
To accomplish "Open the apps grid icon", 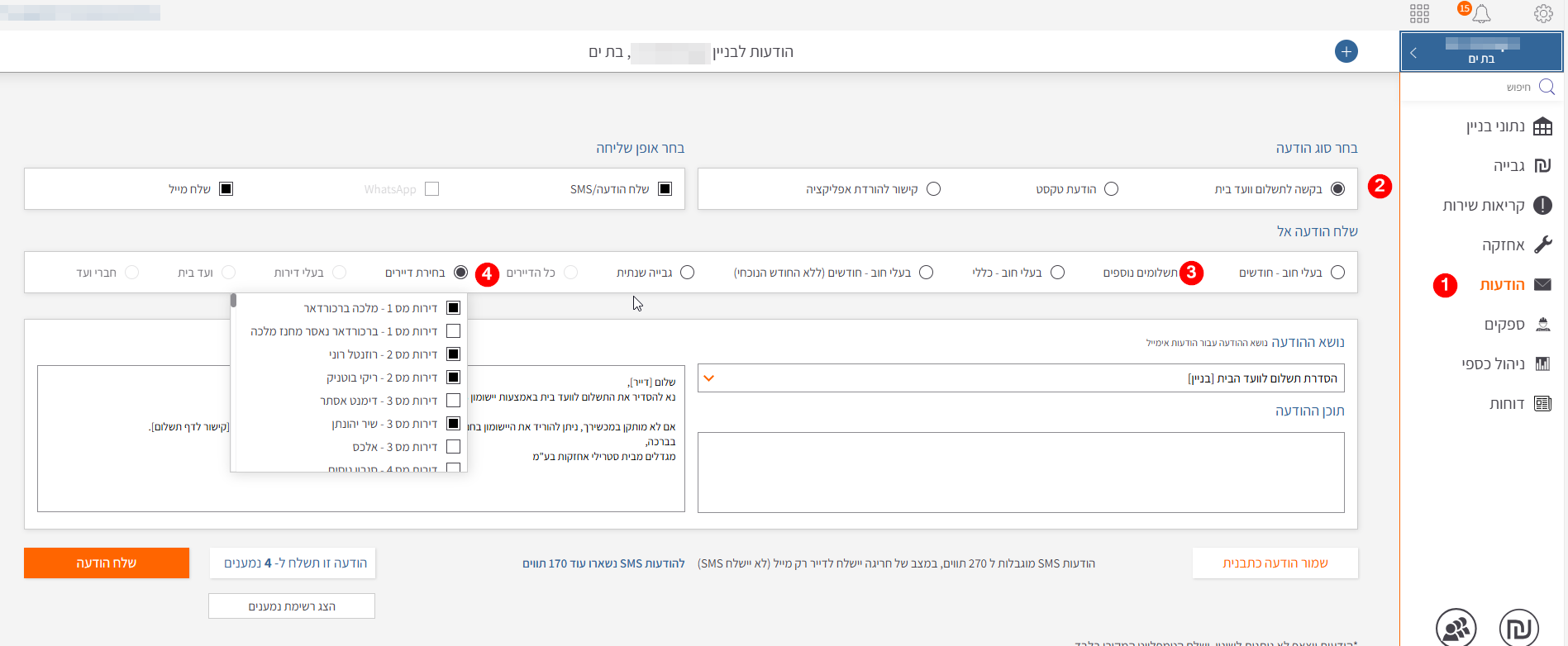I will (1419, 14).
